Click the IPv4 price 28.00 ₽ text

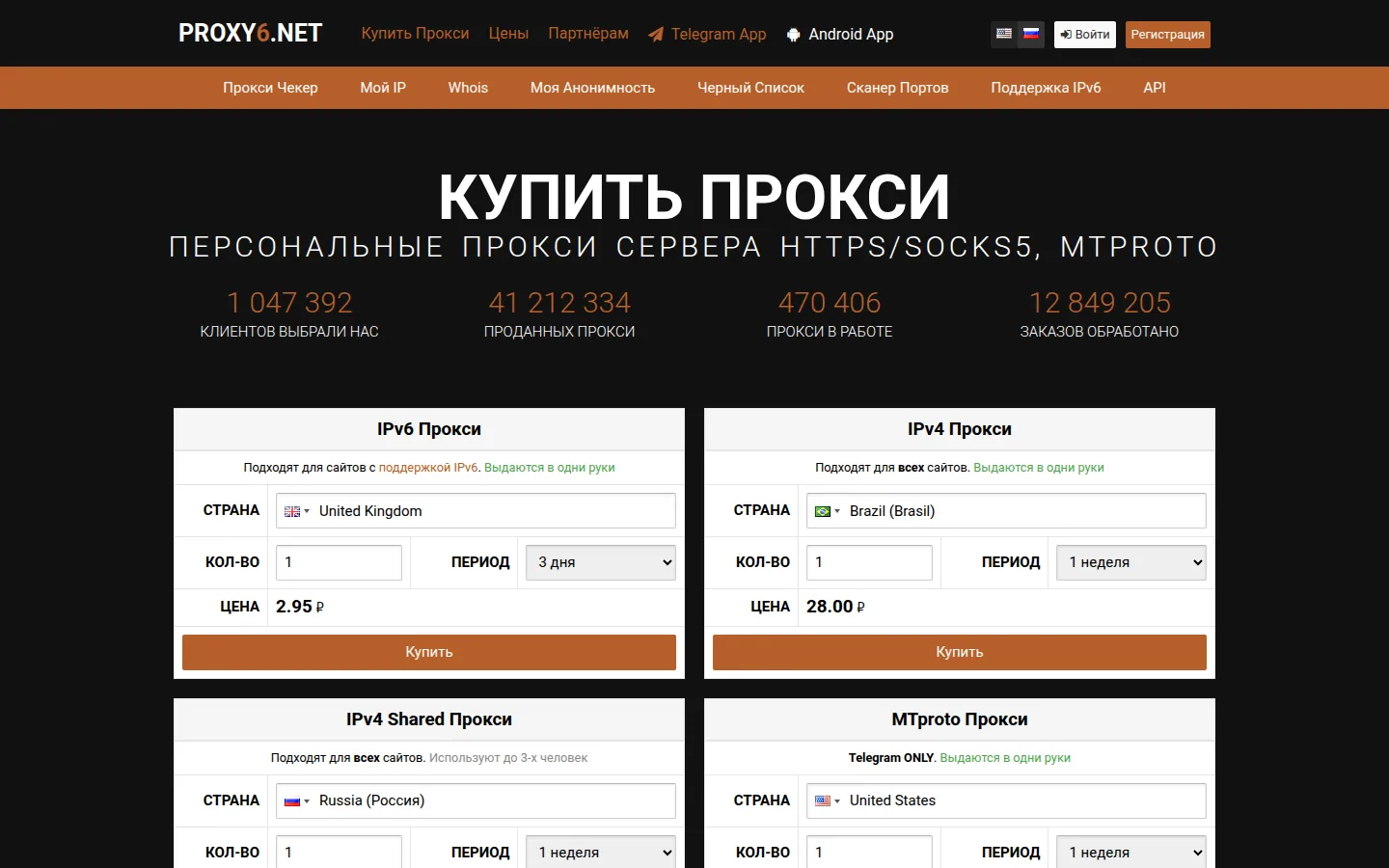point(835,607)
